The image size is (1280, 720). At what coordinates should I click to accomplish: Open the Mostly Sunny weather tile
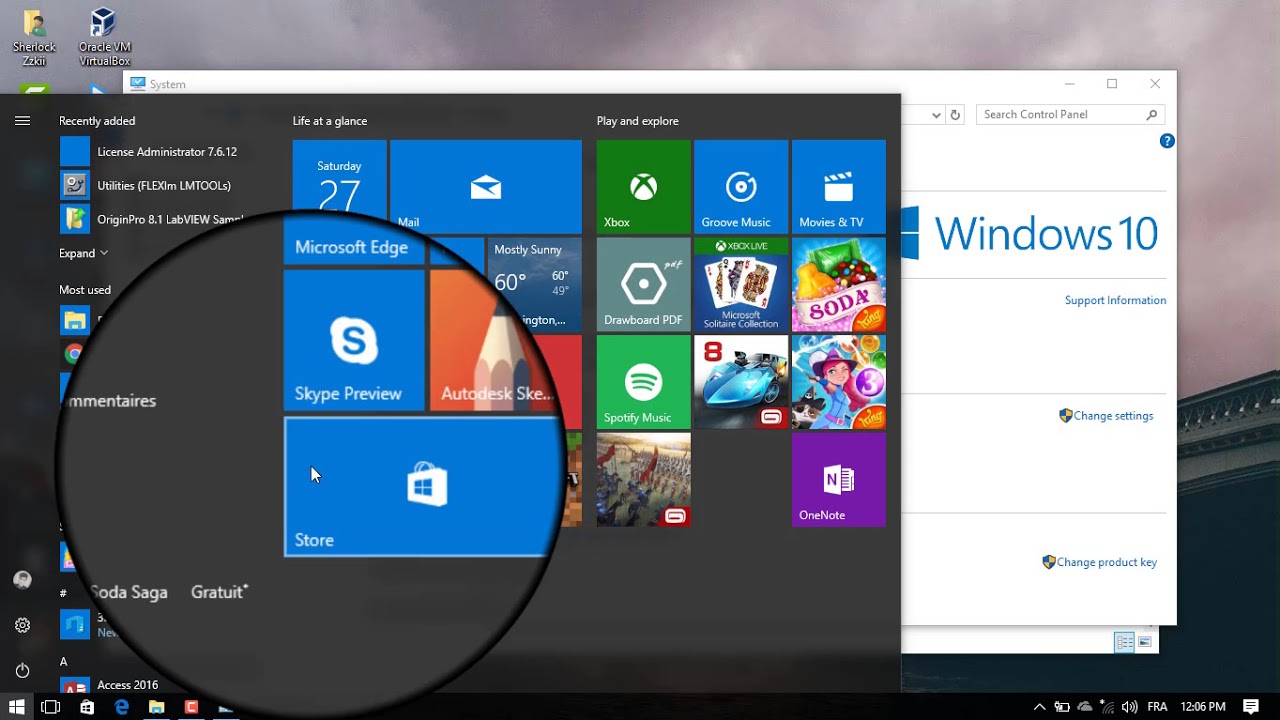pos(534,284)
